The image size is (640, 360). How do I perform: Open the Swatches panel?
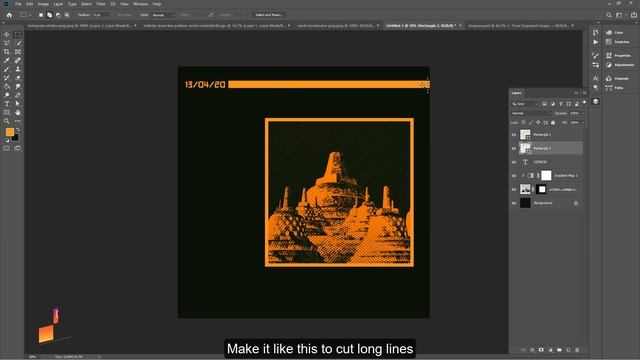[x=618, y=42]
